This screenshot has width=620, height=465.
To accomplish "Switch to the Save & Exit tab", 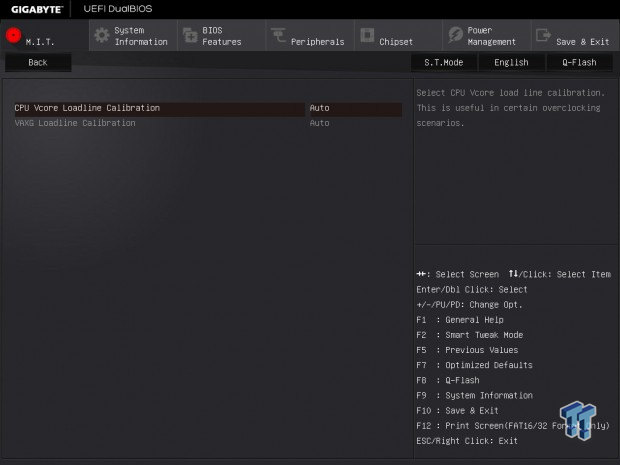I will (575, 35).
